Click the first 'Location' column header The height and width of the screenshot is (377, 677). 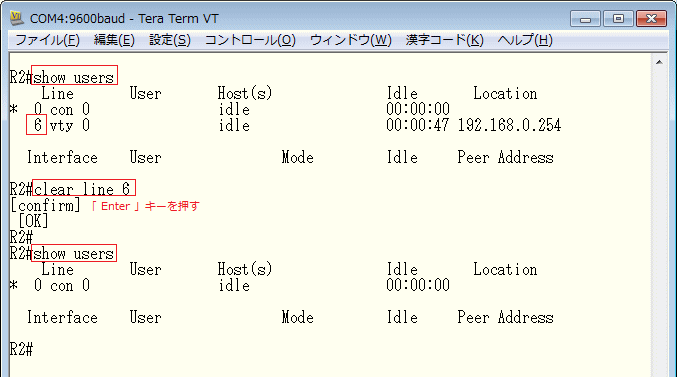[505, 93]
